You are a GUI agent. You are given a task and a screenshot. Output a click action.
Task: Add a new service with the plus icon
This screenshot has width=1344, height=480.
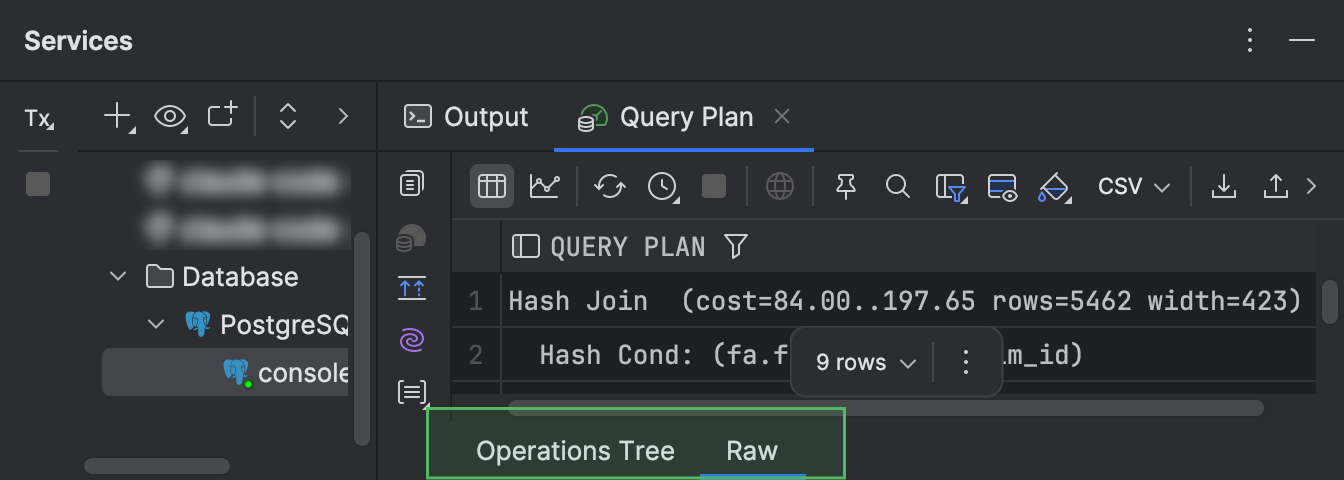[x=119, y=117]
